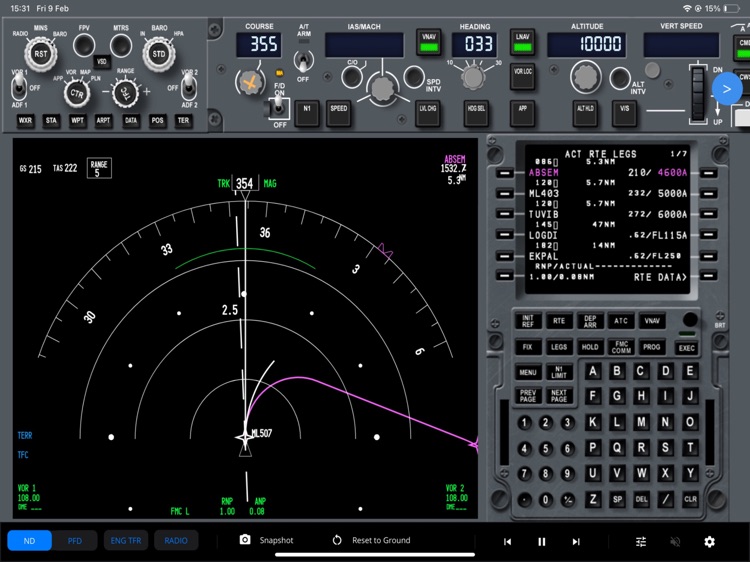Click the VSD button
750x562 pixels.
[102, 61]
